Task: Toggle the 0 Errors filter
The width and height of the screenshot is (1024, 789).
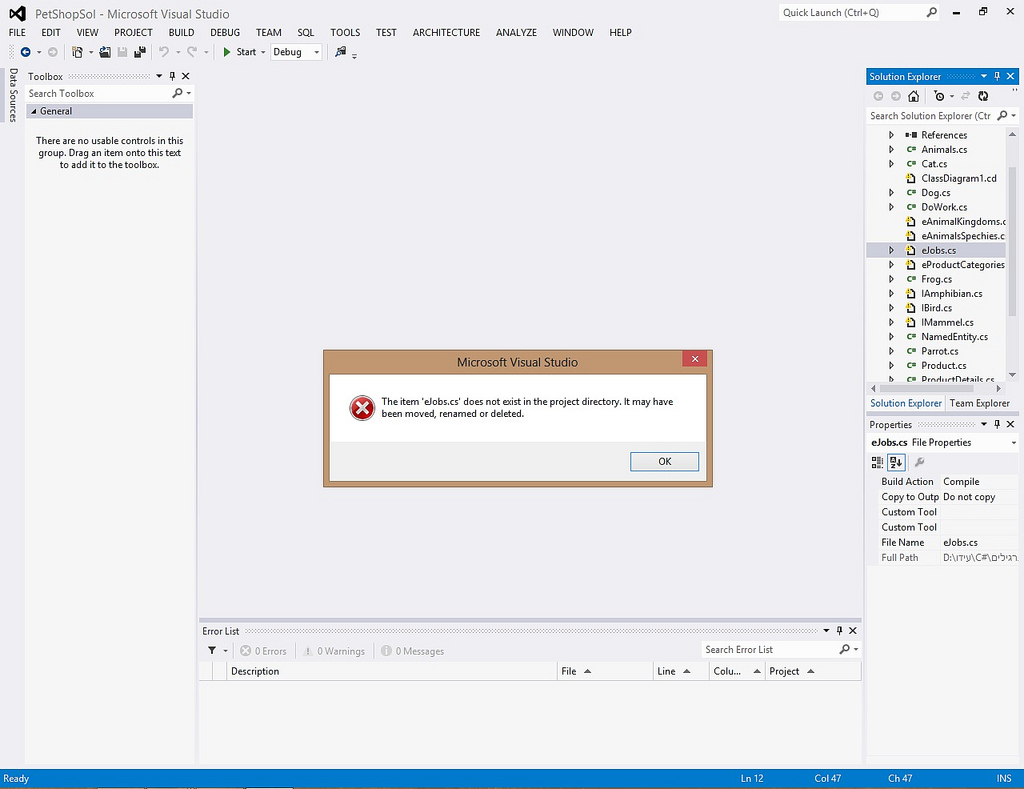Action: (264, 651)
